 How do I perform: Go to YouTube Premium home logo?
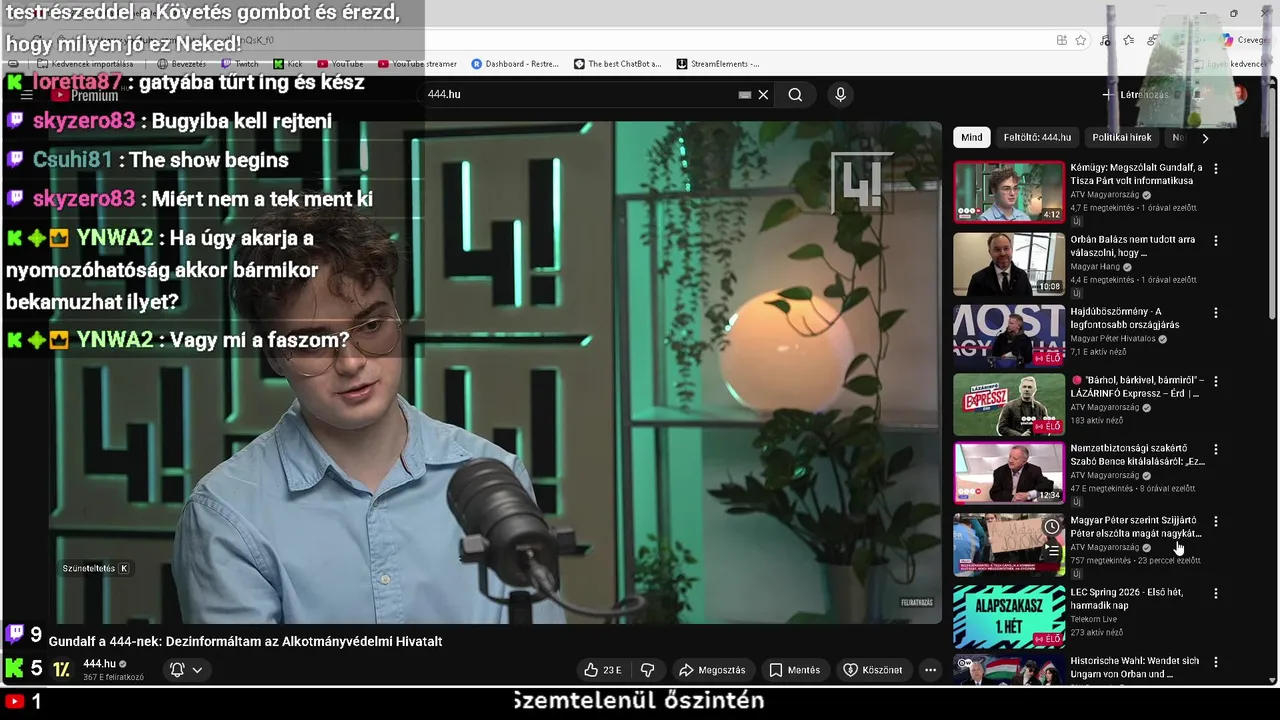point(86,95)
